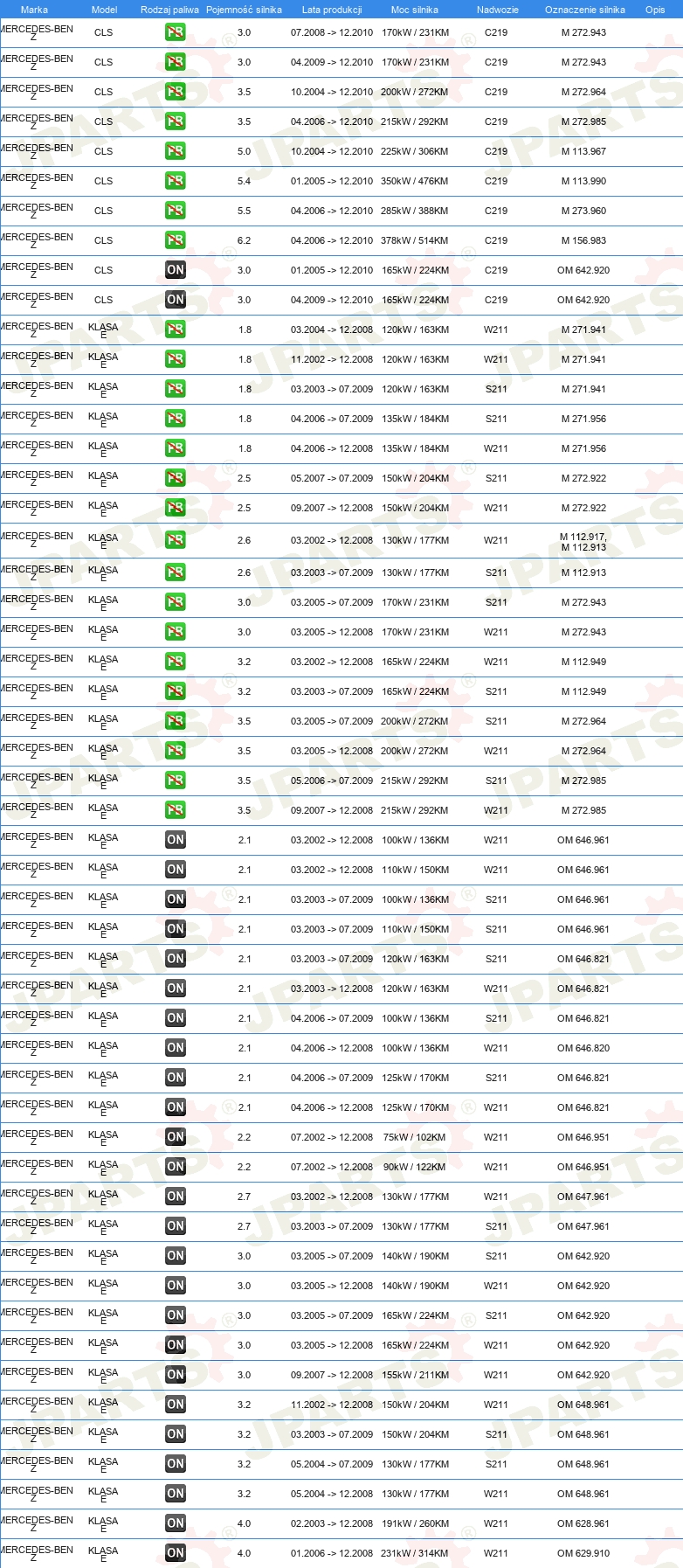Click production years 01.2006 -> 12.2008
The height and width of the screenshot is (1568, 683).
pyautogui.click(x=332, y=1553)
